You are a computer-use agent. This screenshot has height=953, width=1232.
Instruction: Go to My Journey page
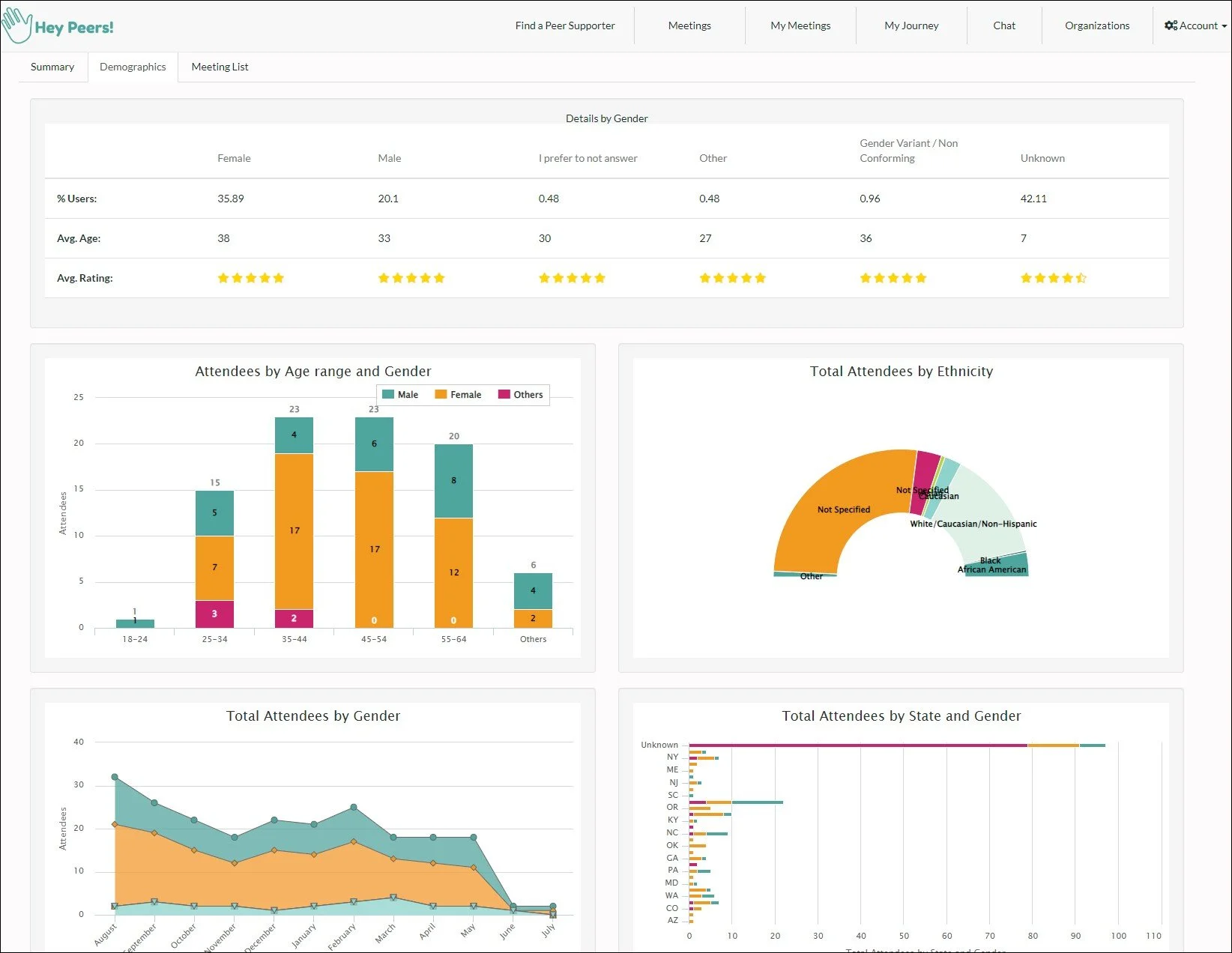911,25
